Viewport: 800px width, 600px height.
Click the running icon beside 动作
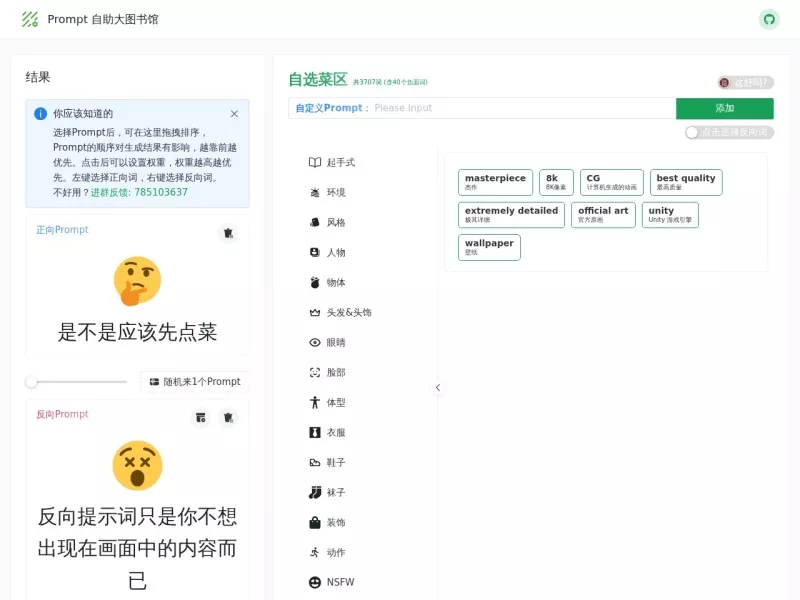point(315,553)
